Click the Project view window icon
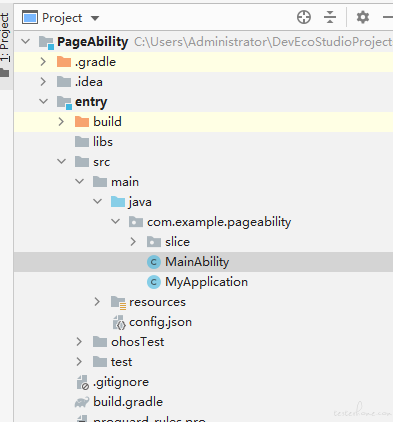Image resolution: width=393 pixels, height=422 pixels. point(30,17)
